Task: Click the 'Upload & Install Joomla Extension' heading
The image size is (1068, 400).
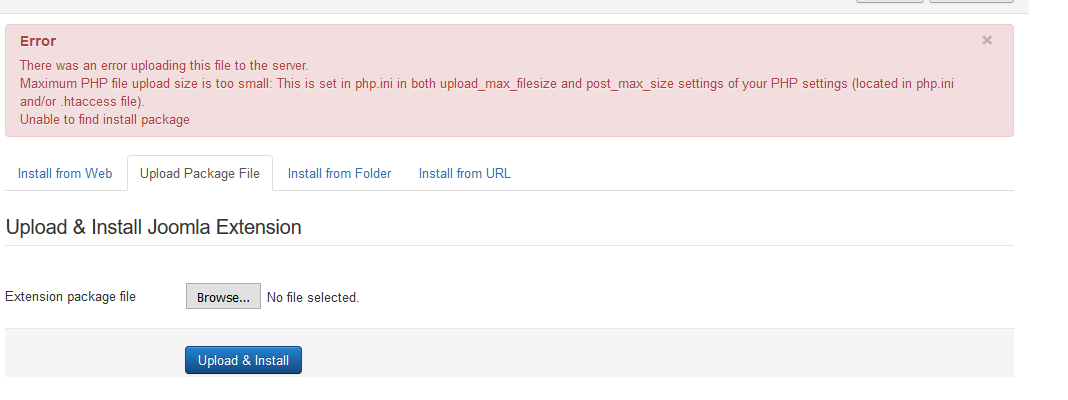Action: [x=154, y=227]
